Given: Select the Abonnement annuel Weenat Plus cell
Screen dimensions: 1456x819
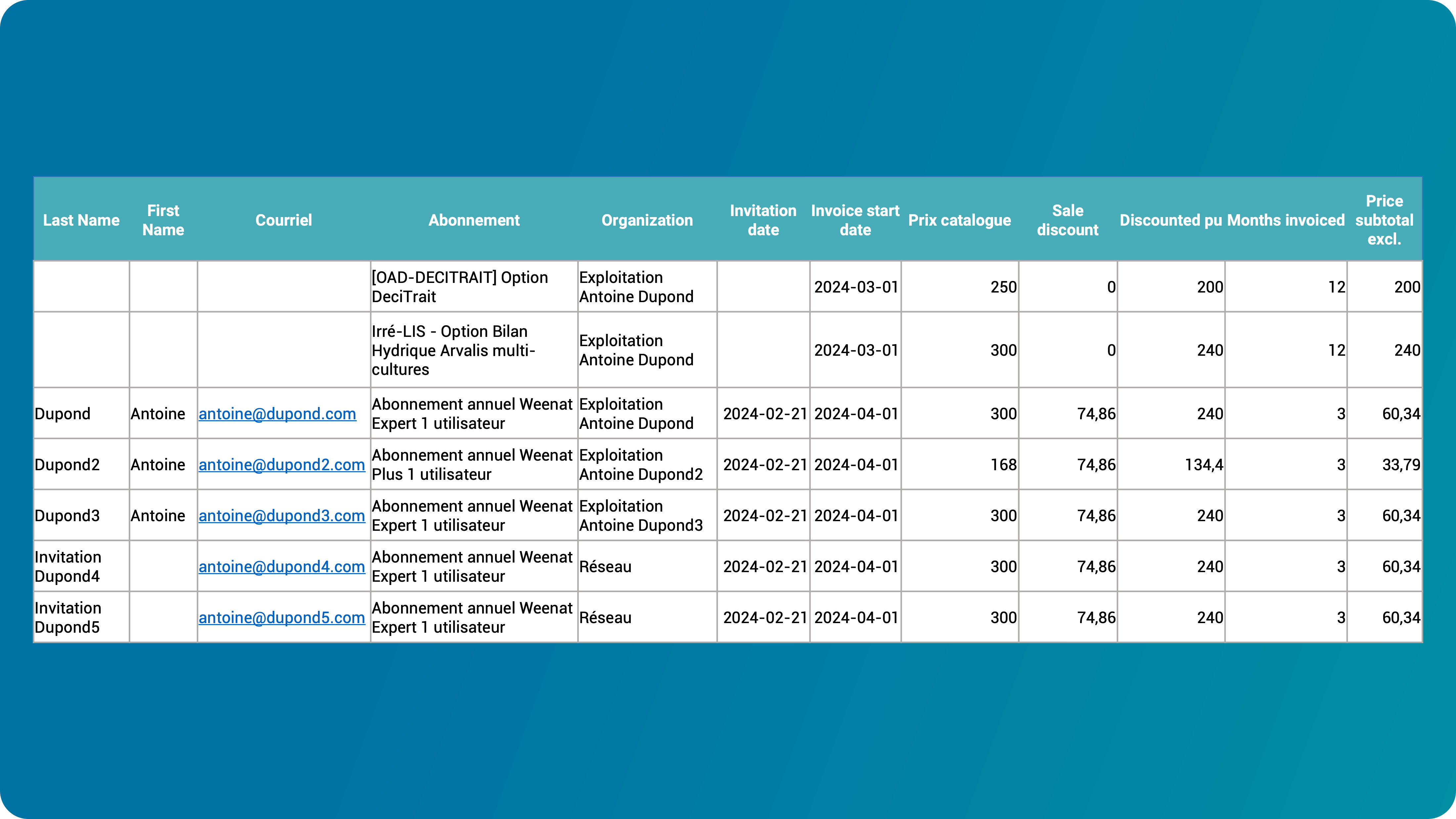Looking at the screenshot, I should click(474, 465).
